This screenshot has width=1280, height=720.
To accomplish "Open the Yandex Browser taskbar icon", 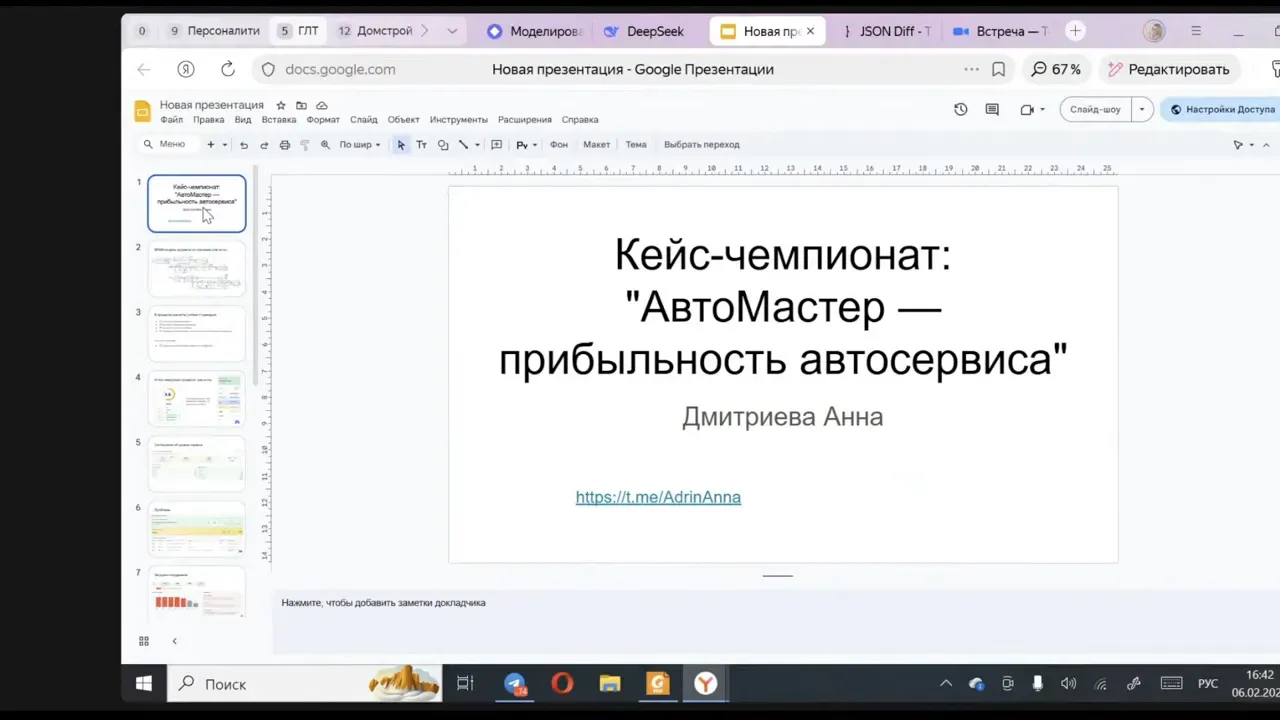I will [x=705, y=684].
